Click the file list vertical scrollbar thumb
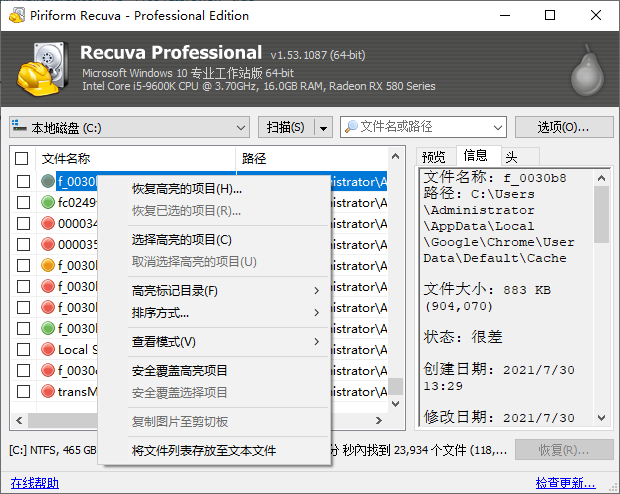The width and height of the screenshot is (620, 494). click(x=395, y=387)
